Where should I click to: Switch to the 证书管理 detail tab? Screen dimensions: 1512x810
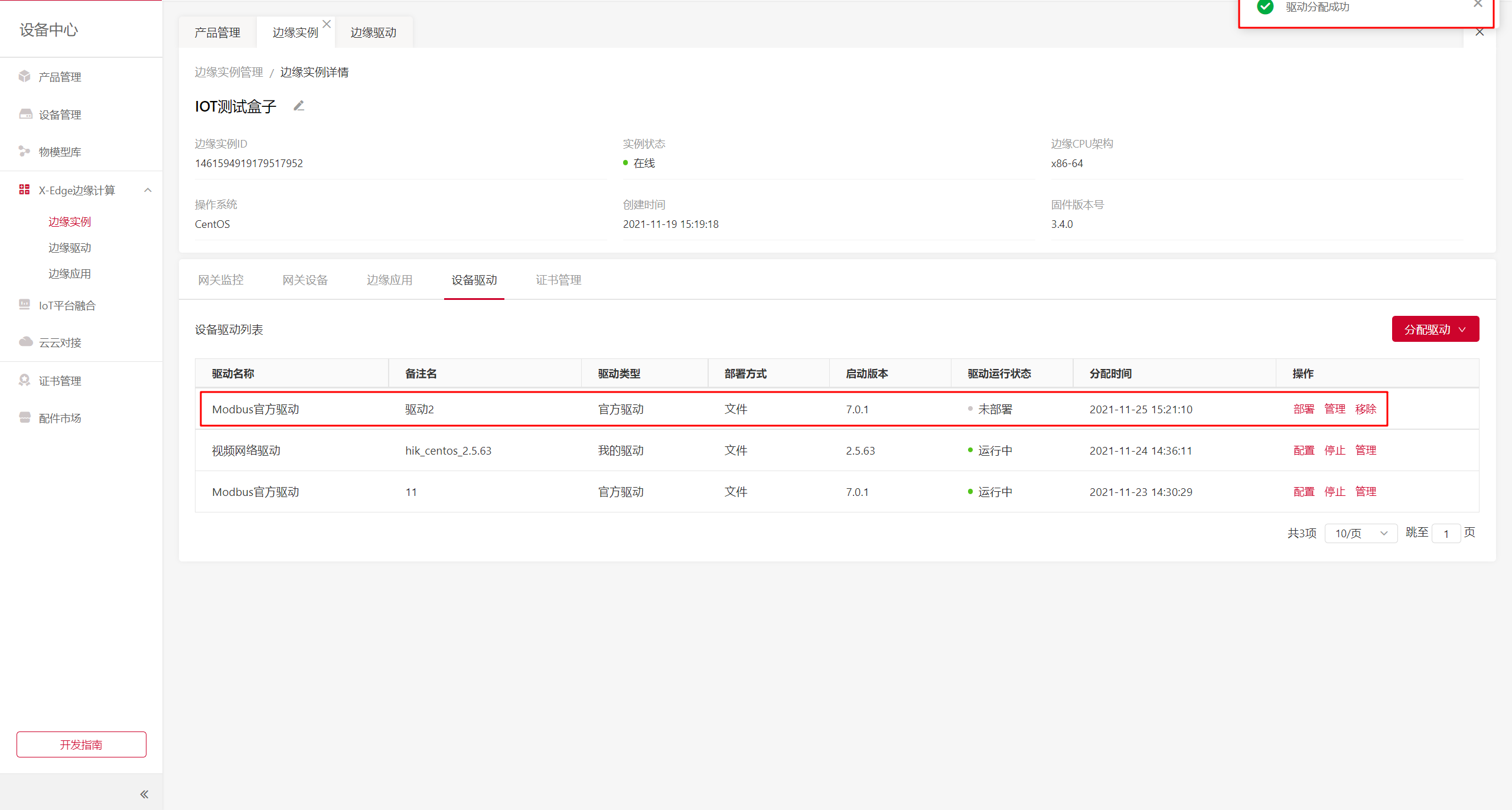(x=558, y=280)
